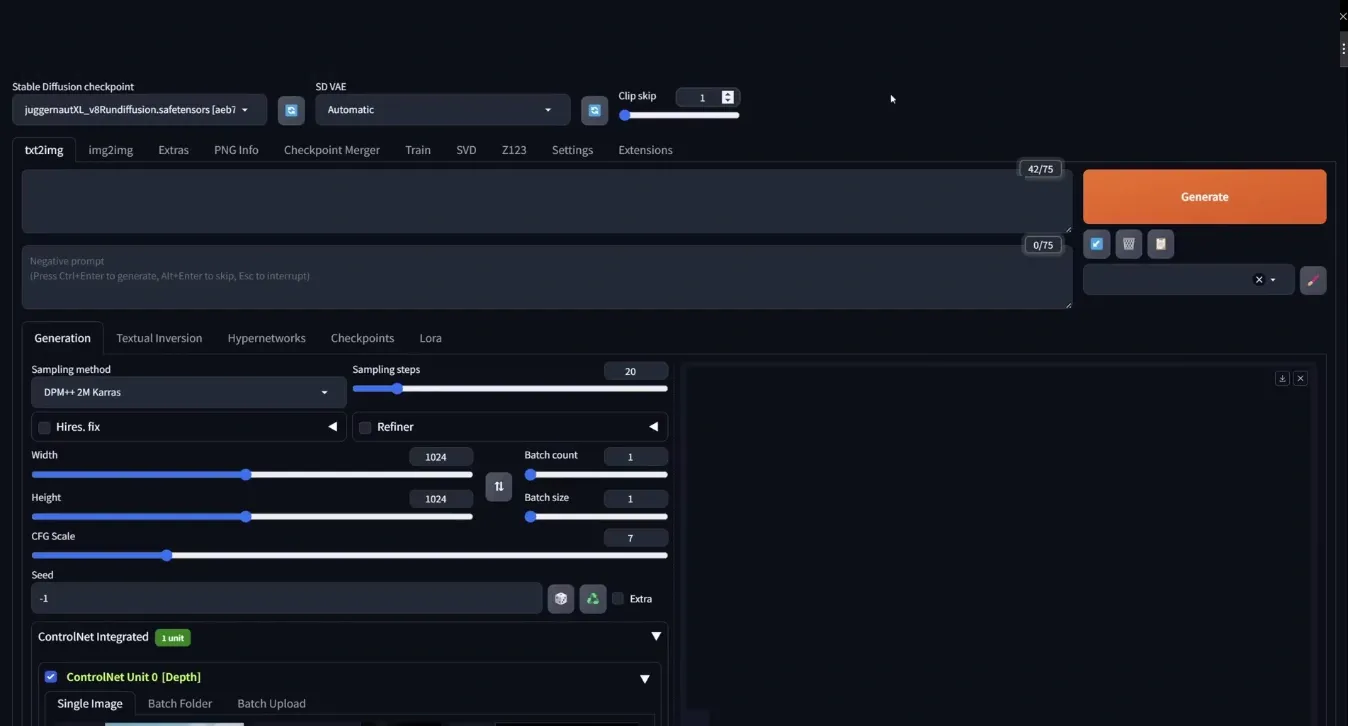Open the Stable Diffusion checkpoint dropdown
1348x726 pixels.
(x=140, y=110)
